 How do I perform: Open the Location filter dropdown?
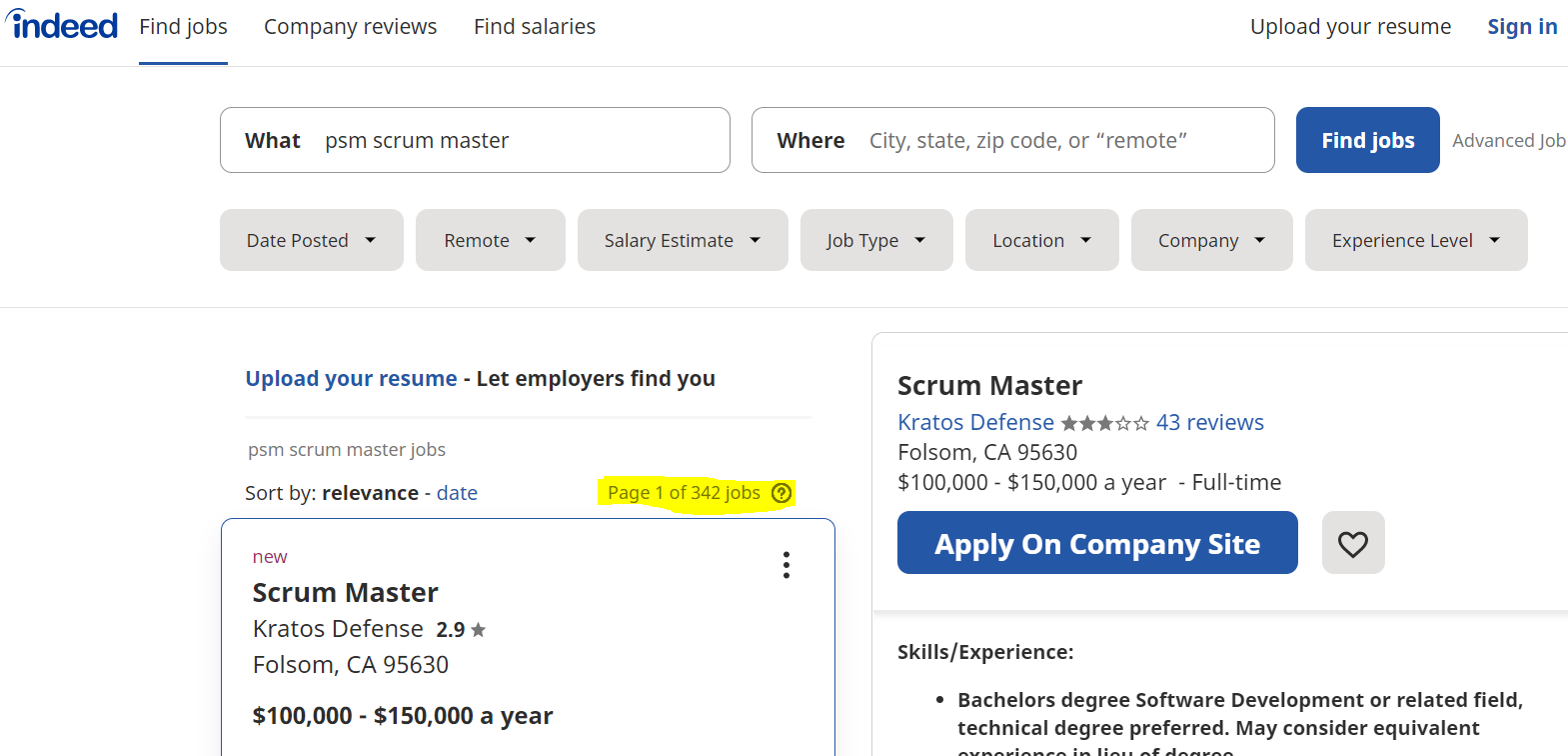click(x=1042, y=240)
